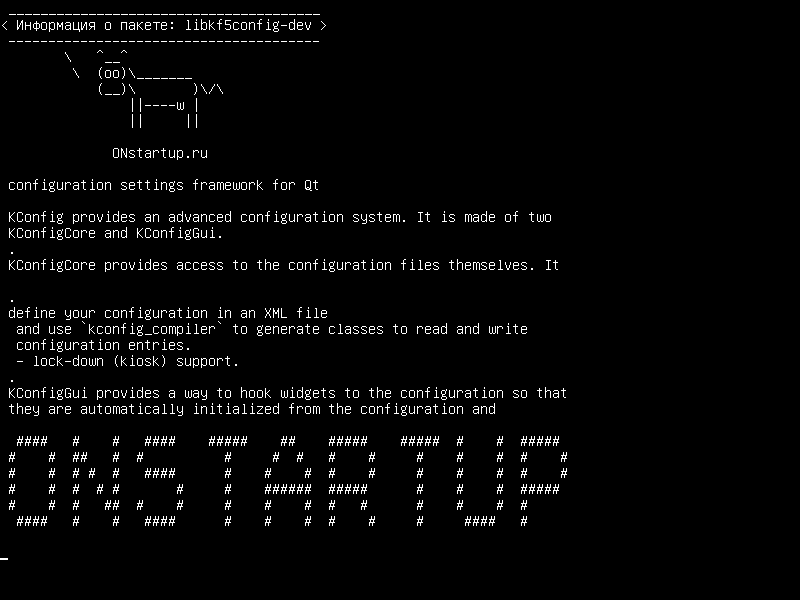This screenshot has height=600, width=800.
Task: Click the ONstartup.ru text under the cow
Action: pyautogui.click(x=160, y=153)
